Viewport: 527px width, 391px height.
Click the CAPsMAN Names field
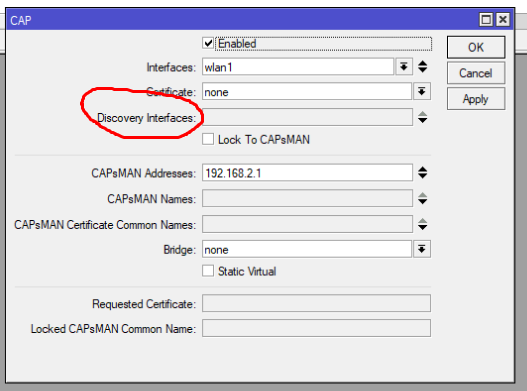pyautogui.click(x=307, y=198)
